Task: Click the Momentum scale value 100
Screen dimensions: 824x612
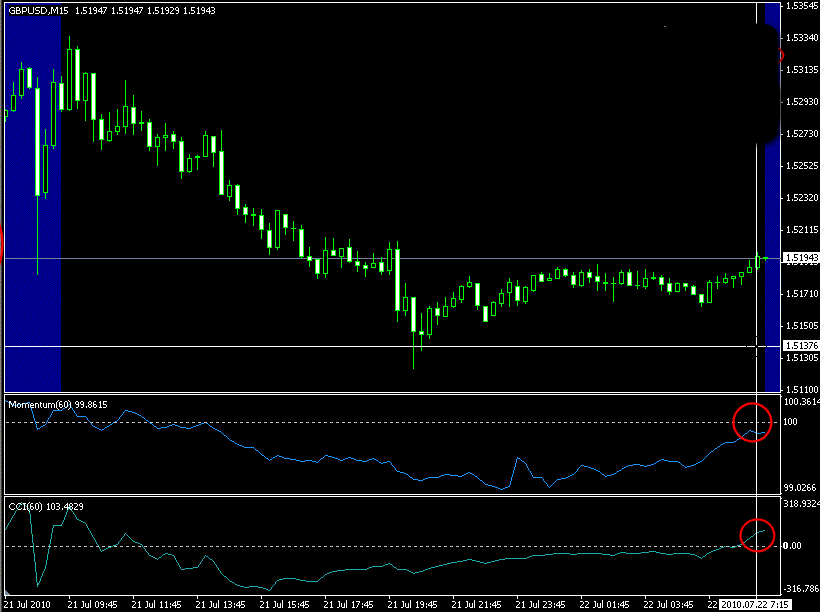Action: [790, 422]
